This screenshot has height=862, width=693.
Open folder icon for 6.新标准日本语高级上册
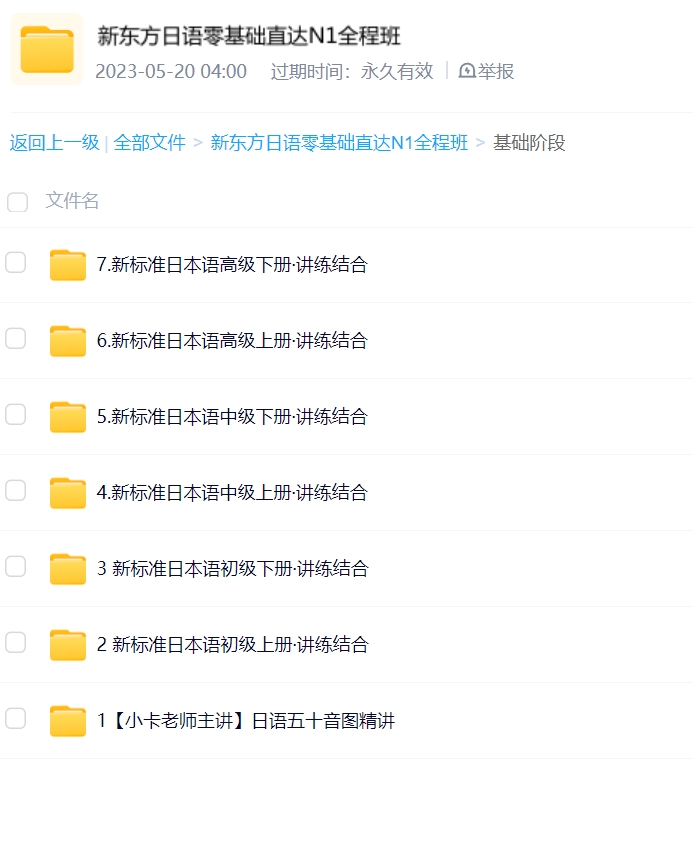68,341
